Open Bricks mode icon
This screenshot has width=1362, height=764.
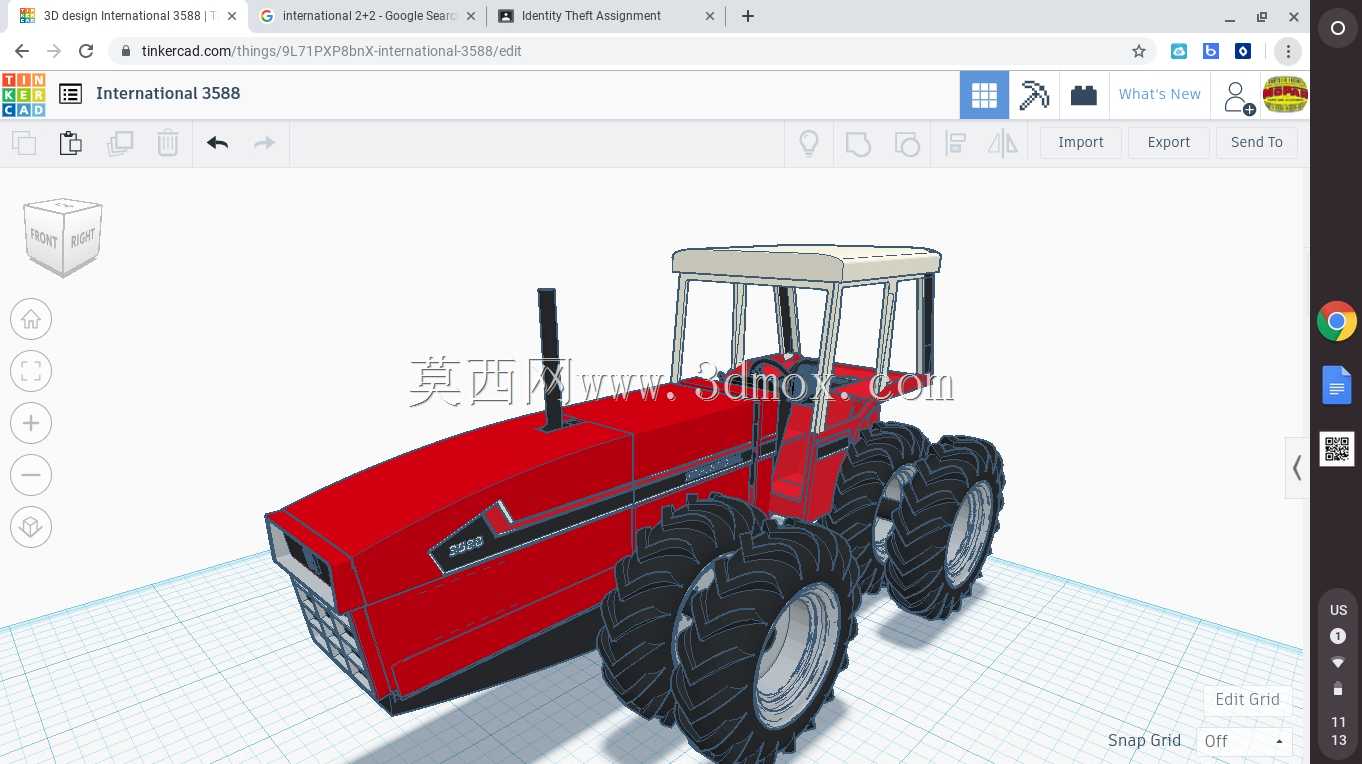tap(1083, 95)
